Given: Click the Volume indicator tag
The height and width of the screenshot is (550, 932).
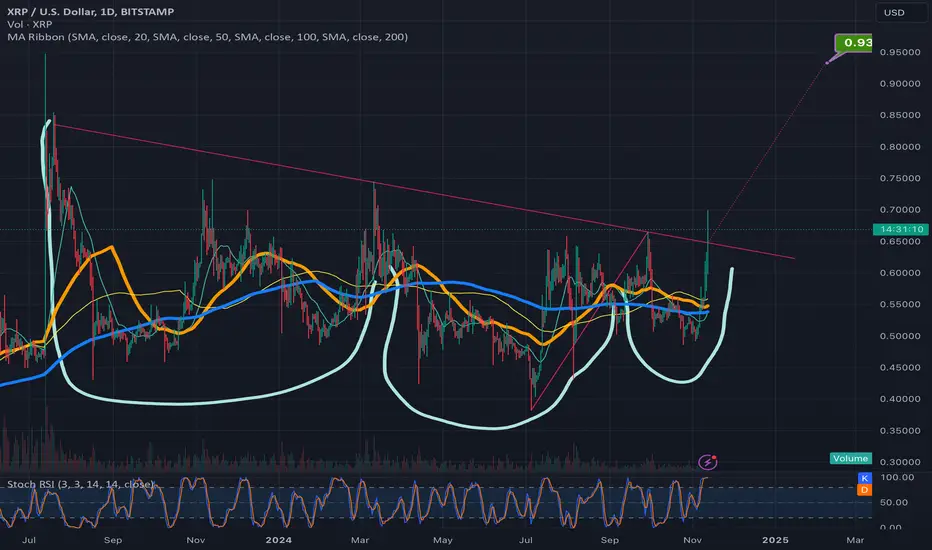Looking at the screenshot, I should [x=851, y=458].
